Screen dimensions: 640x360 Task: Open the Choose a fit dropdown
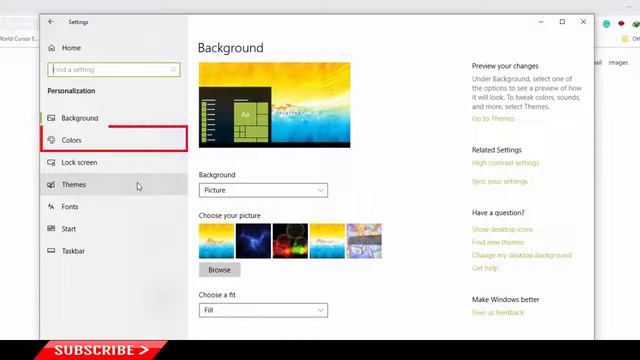coord(263,310)
